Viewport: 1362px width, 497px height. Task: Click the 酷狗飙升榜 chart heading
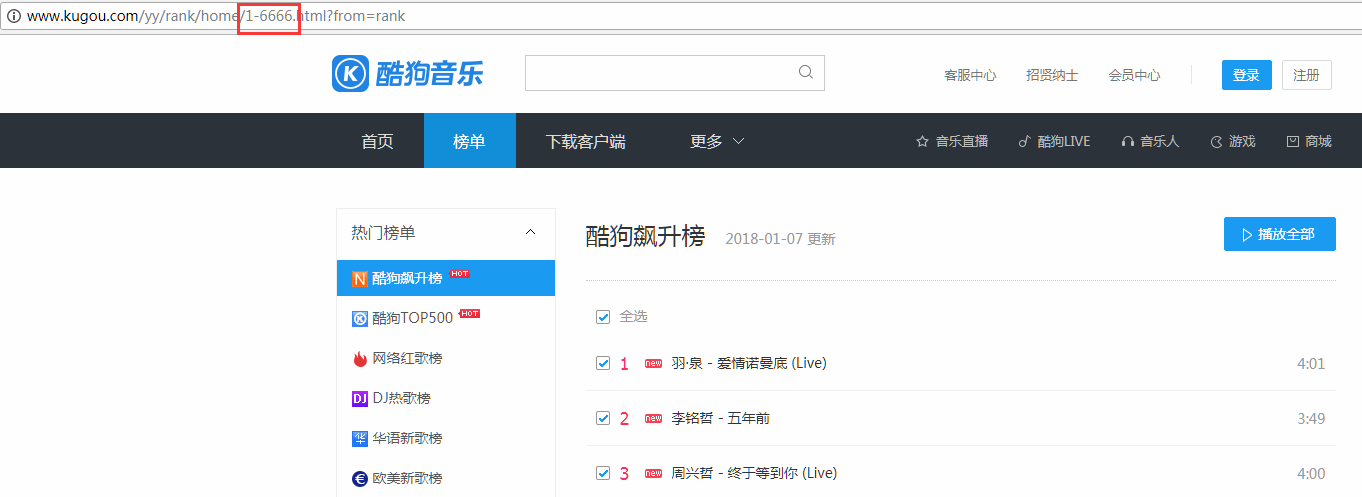(645, 236)
